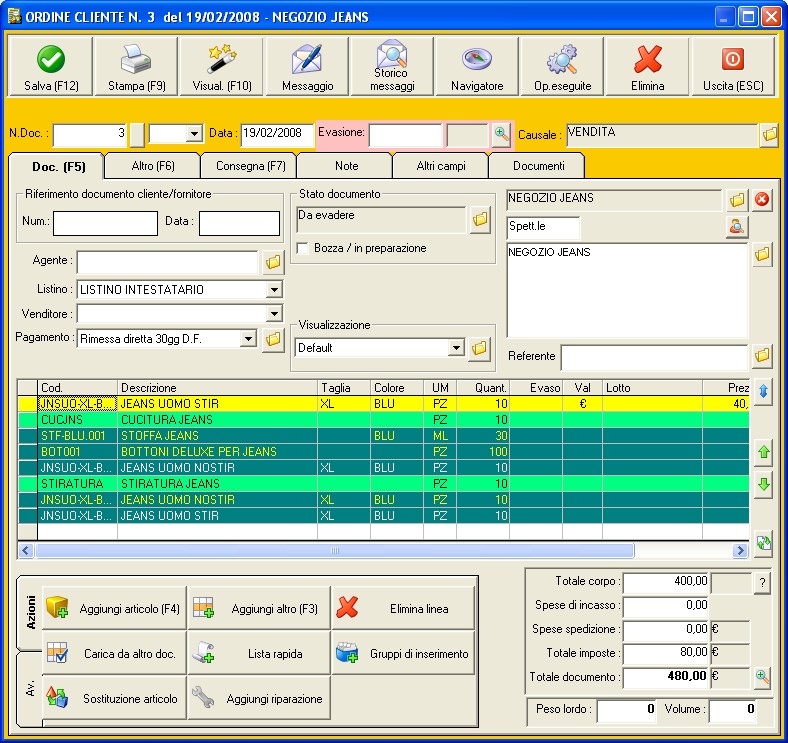
Task: Open the Pagamento dropdown list
Action: click(249, 340)
